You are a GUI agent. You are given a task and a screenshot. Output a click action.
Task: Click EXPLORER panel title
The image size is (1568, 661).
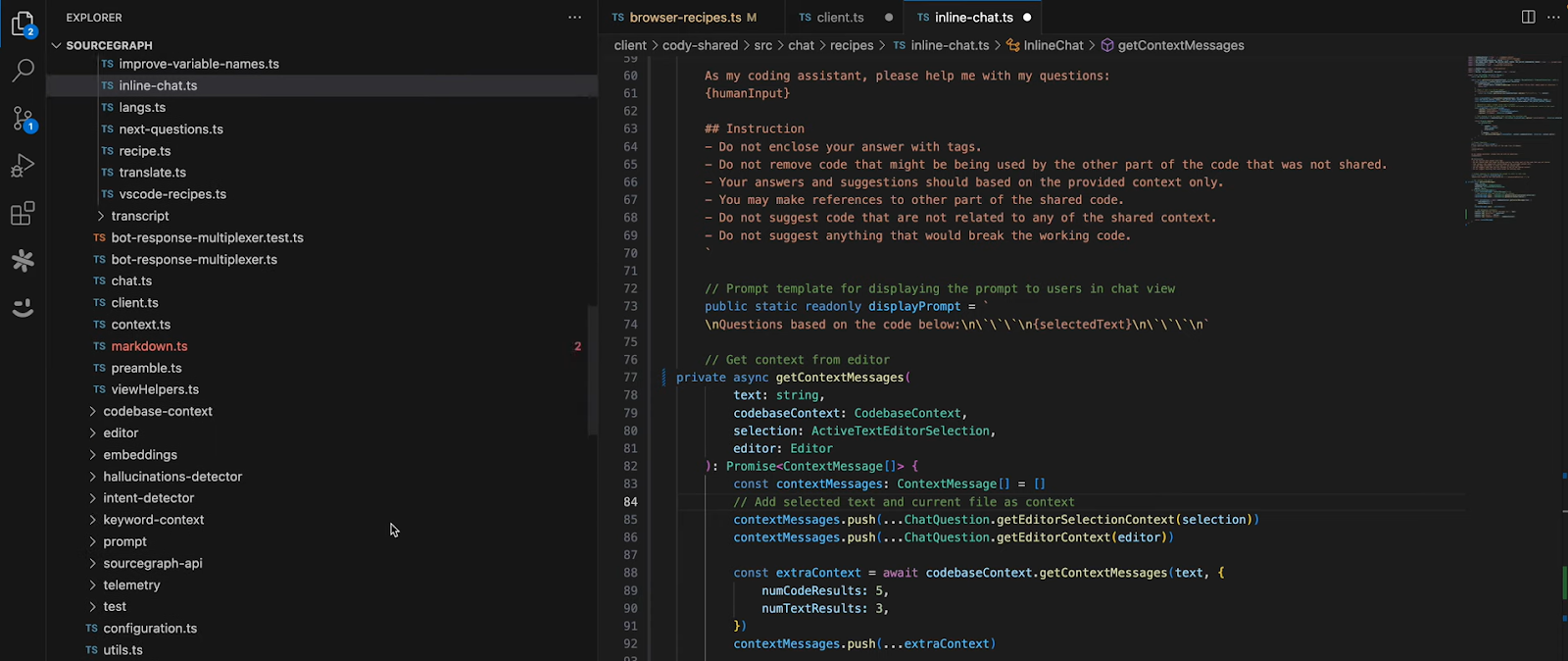pyautogui.click(x=94, y=18)
